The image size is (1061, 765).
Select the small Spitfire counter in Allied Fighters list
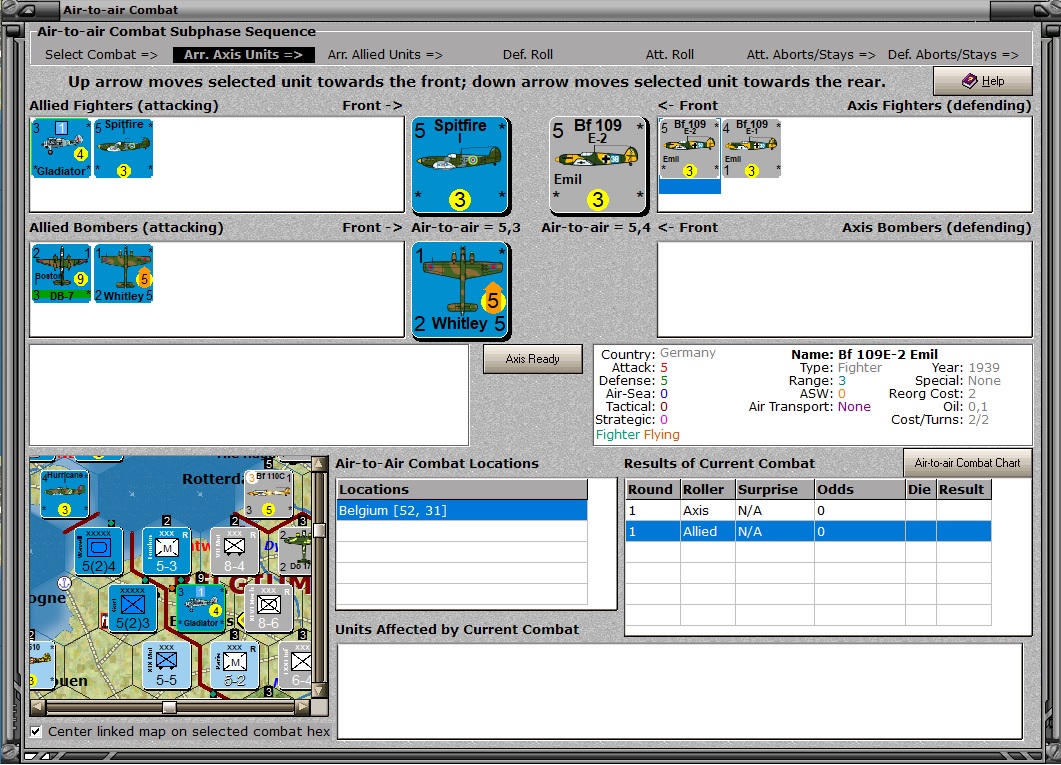(x=124, y=148)
